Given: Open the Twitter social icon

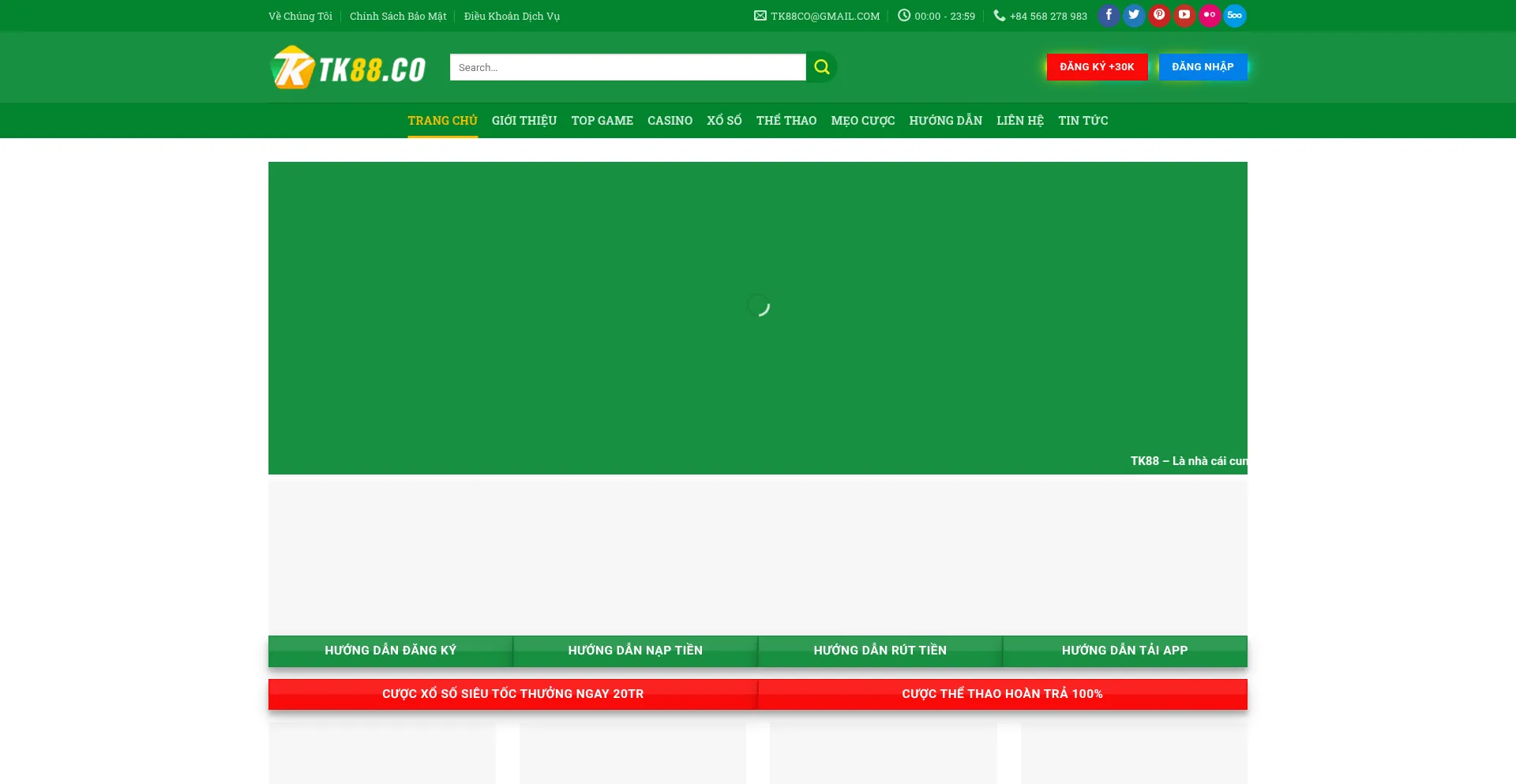Looking at the screenshot, I should [x=1134, y=16].
